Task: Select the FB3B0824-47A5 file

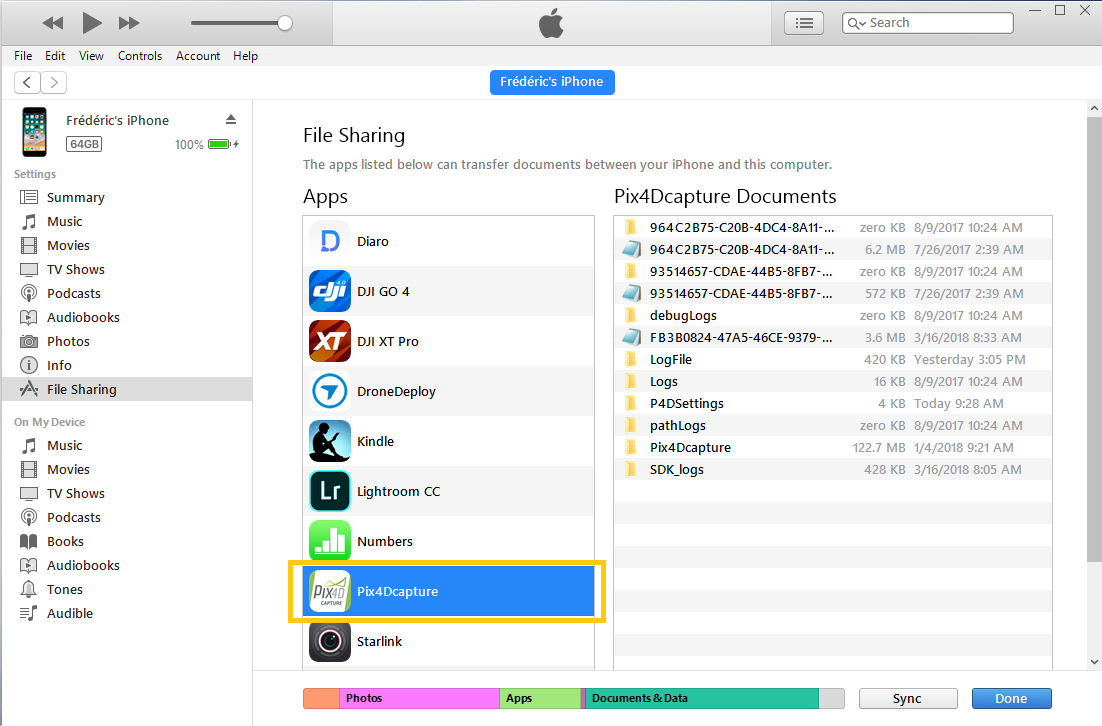Action: 833,337
